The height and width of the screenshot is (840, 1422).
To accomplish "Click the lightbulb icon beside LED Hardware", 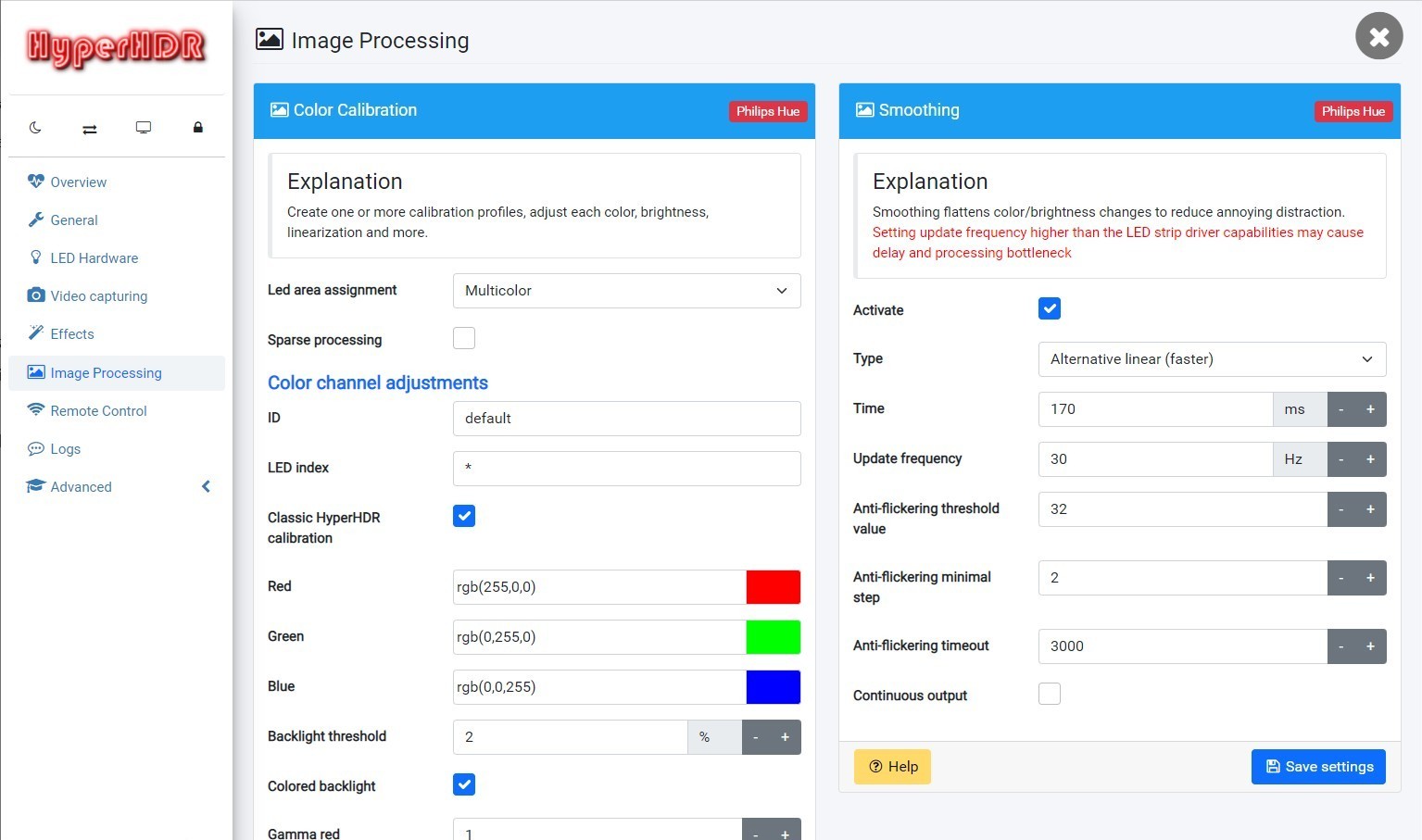I will coord(36,257).
